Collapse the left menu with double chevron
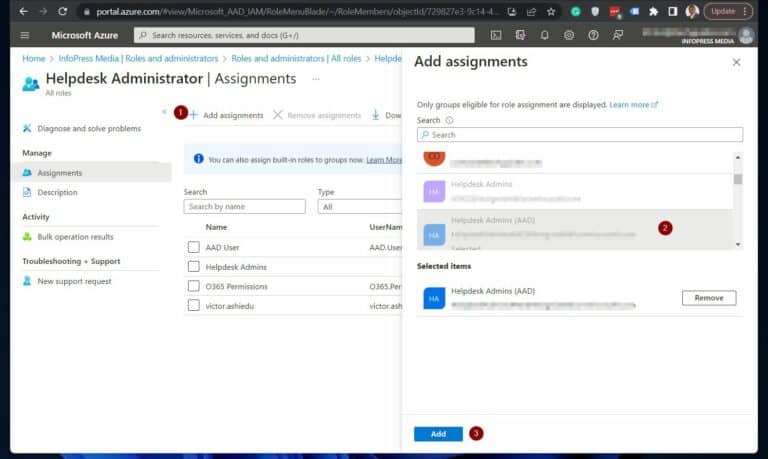The width and height of the screenshot is (768, 459). 164,112
